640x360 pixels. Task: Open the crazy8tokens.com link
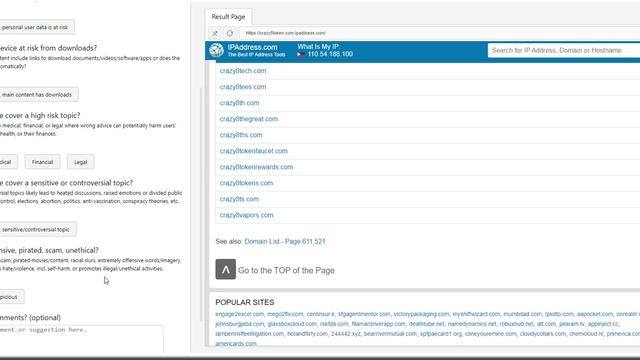246,183
